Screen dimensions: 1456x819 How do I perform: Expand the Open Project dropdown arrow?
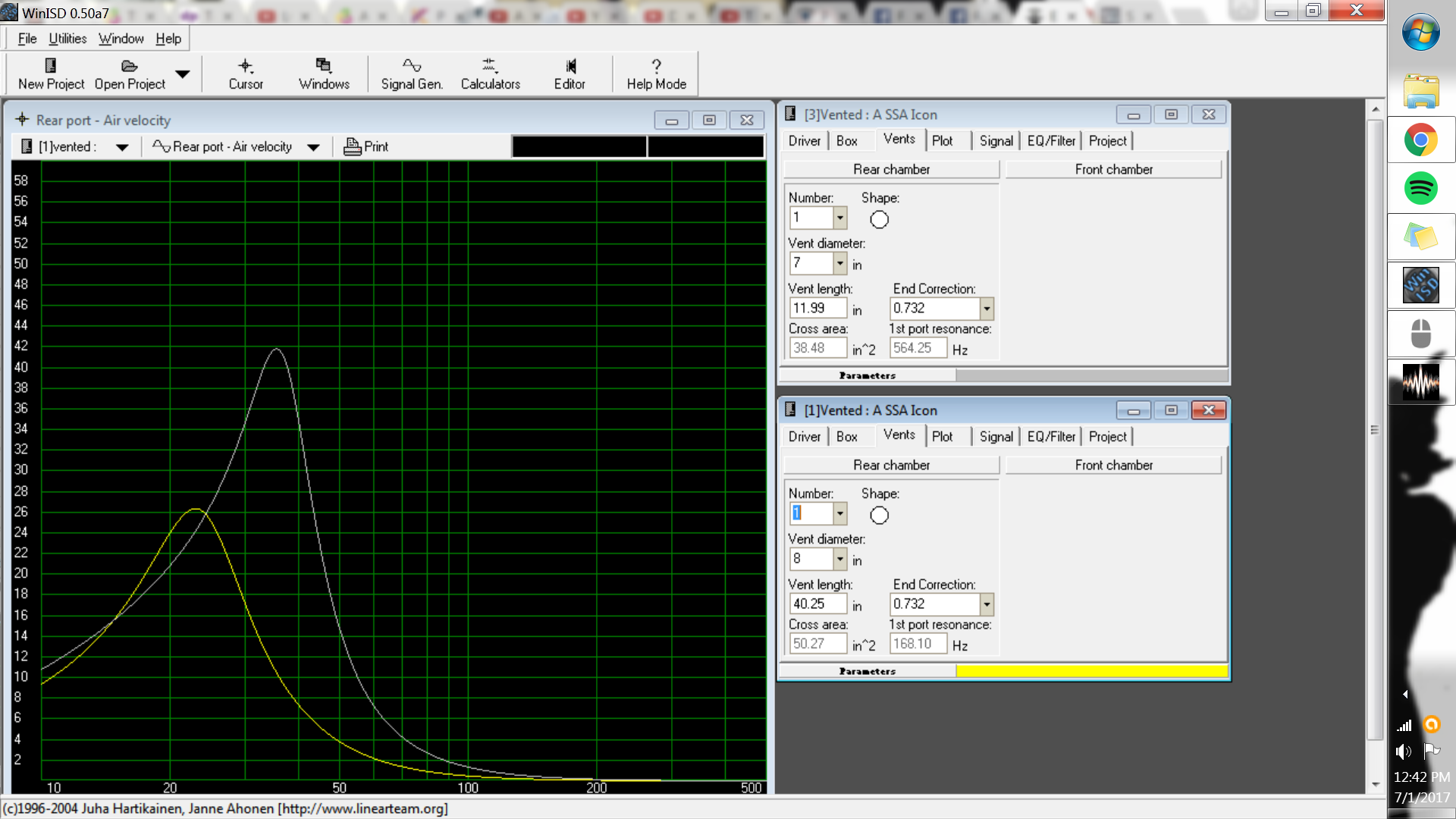click(x=183, y=74)
